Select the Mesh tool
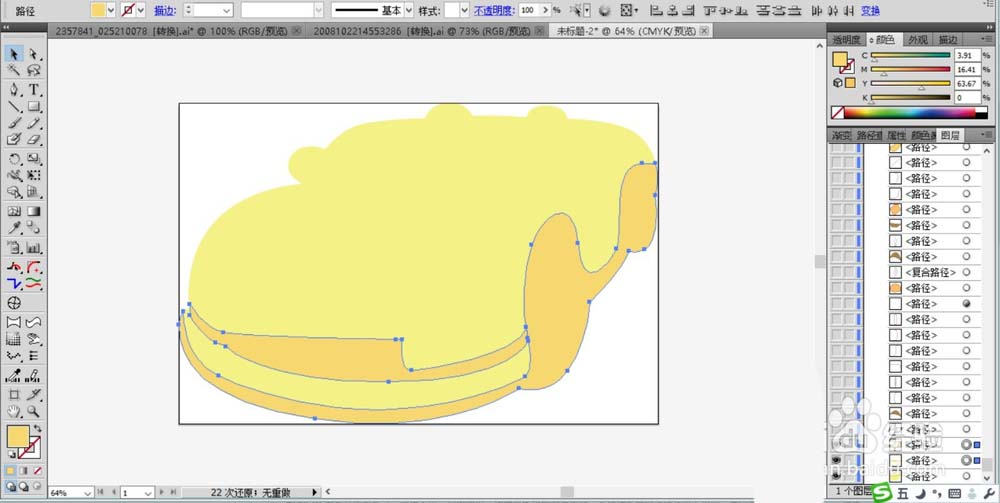Screen dimensions: 1000x503 14,211
